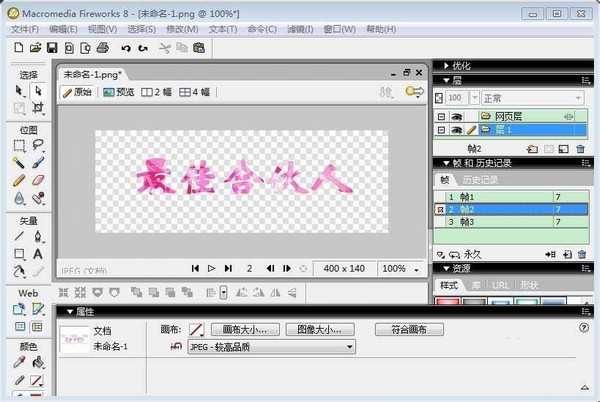Click the 符合画布 button

(409, 329)
